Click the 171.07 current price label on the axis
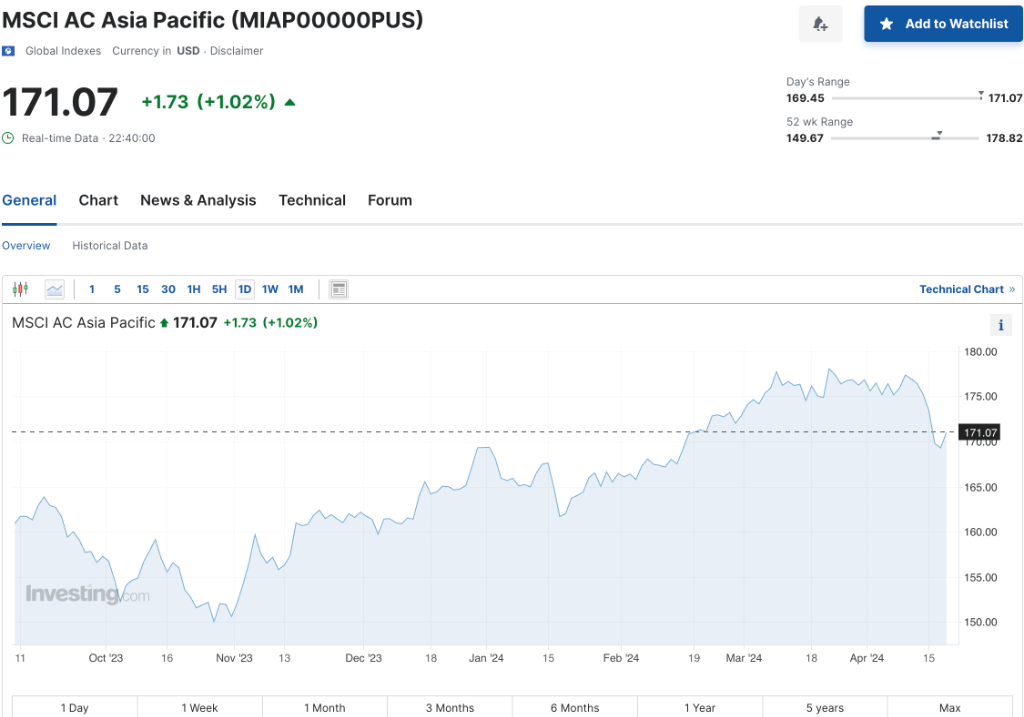 coord(980,432)
